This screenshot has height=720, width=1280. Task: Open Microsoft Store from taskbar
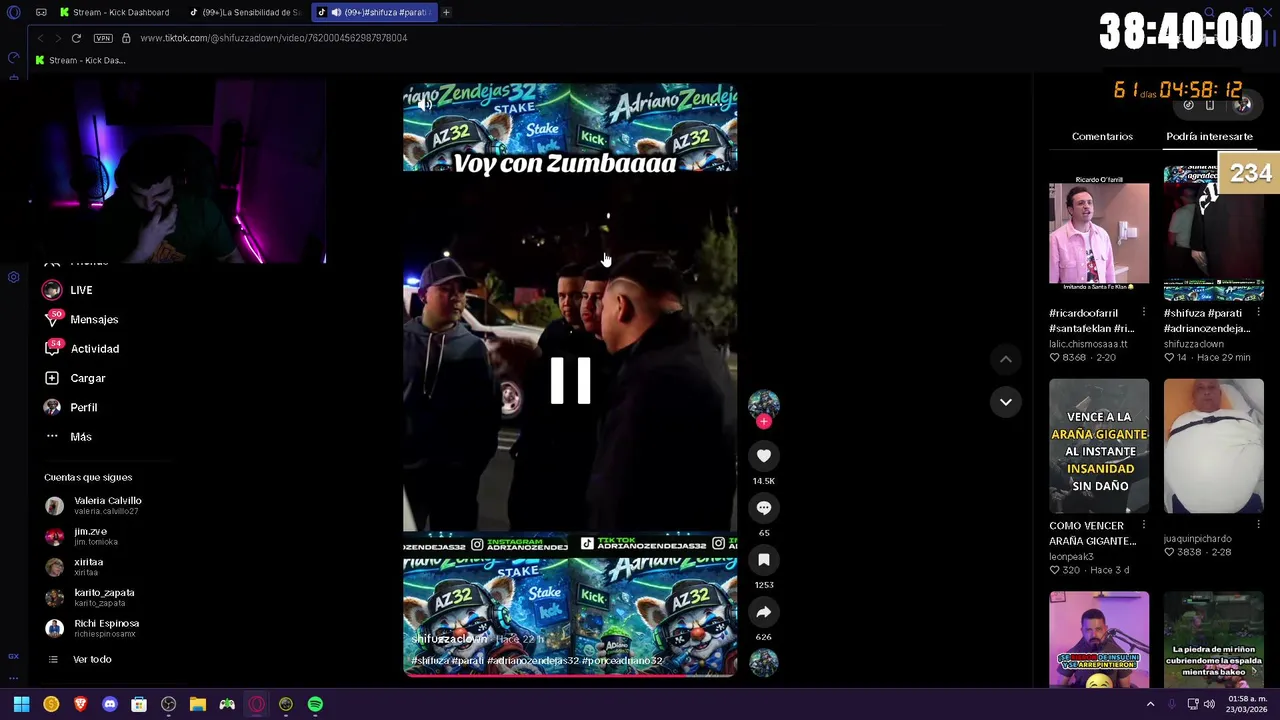point(139,704)
